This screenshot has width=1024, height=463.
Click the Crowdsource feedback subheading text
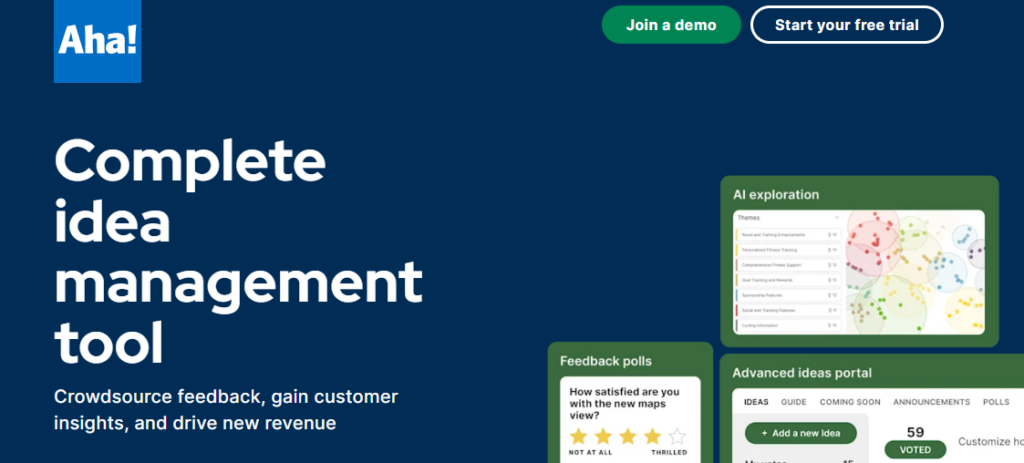click(226, 409)
